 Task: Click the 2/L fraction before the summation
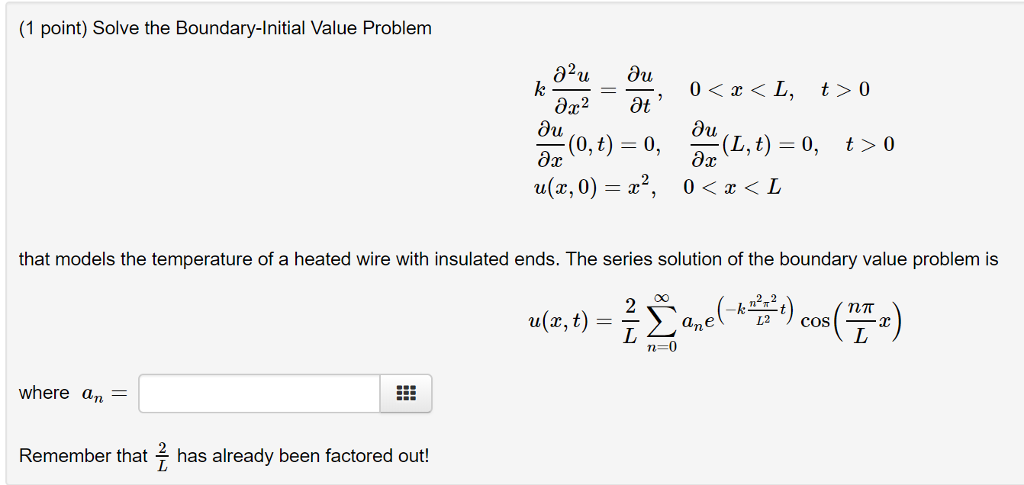pos(629,321)
